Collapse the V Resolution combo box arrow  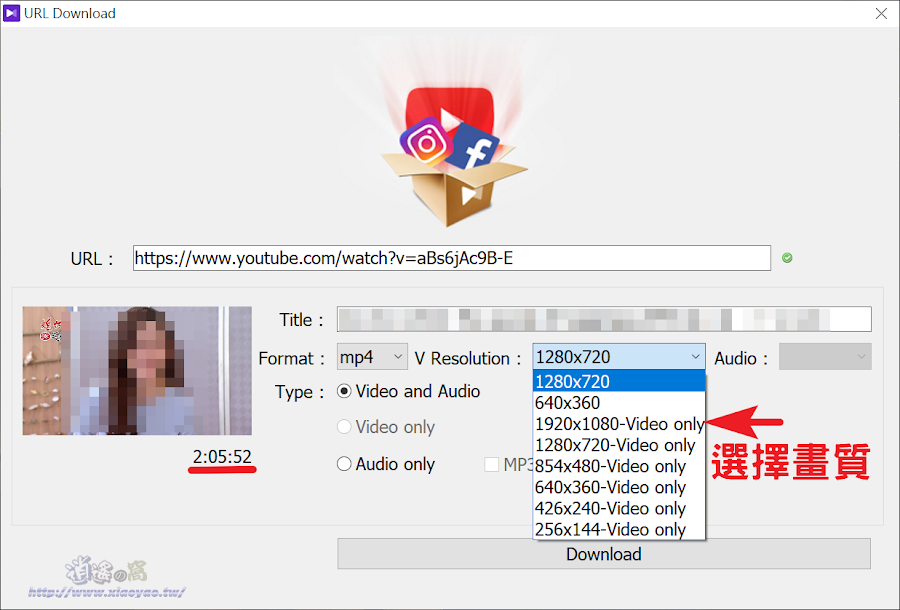click(x=695, y=357)
